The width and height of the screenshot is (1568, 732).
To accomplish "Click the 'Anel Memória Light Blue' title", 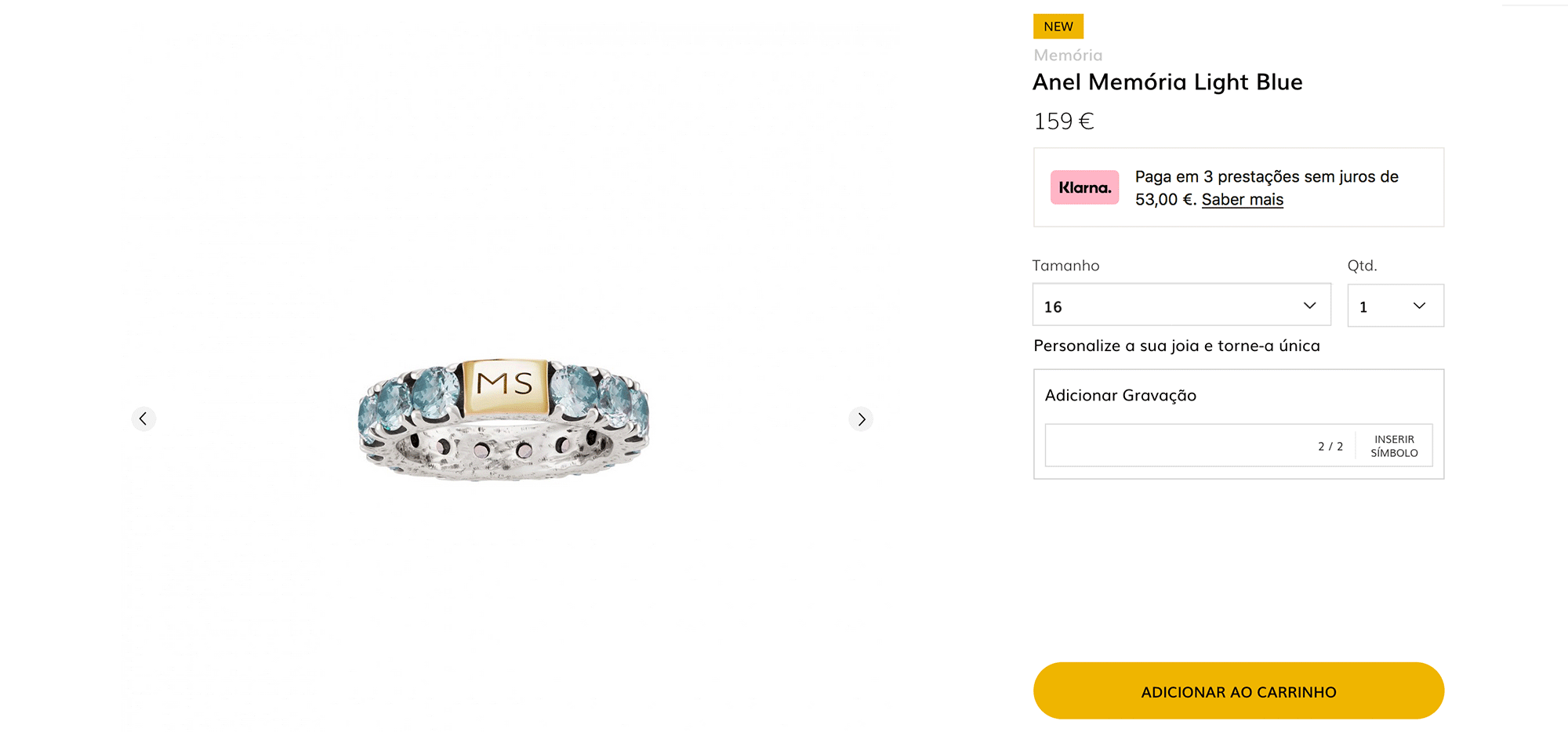I will click(x=1167, y=82).
